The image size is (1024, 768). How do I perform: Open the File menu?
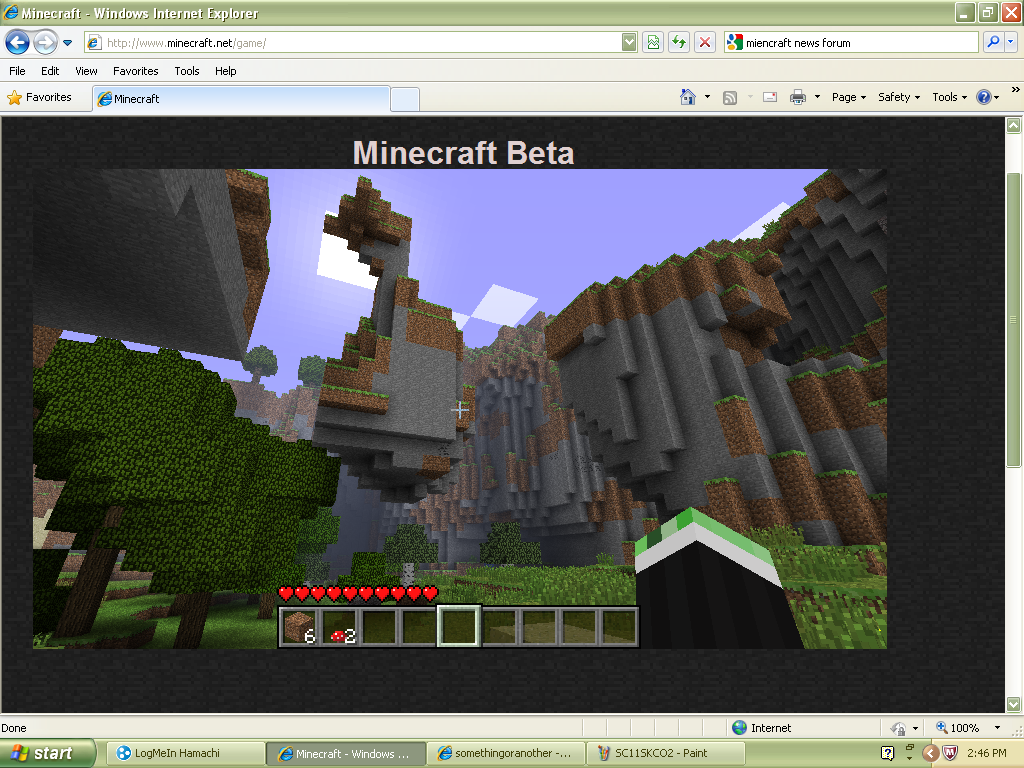click(x=18, y=71)
